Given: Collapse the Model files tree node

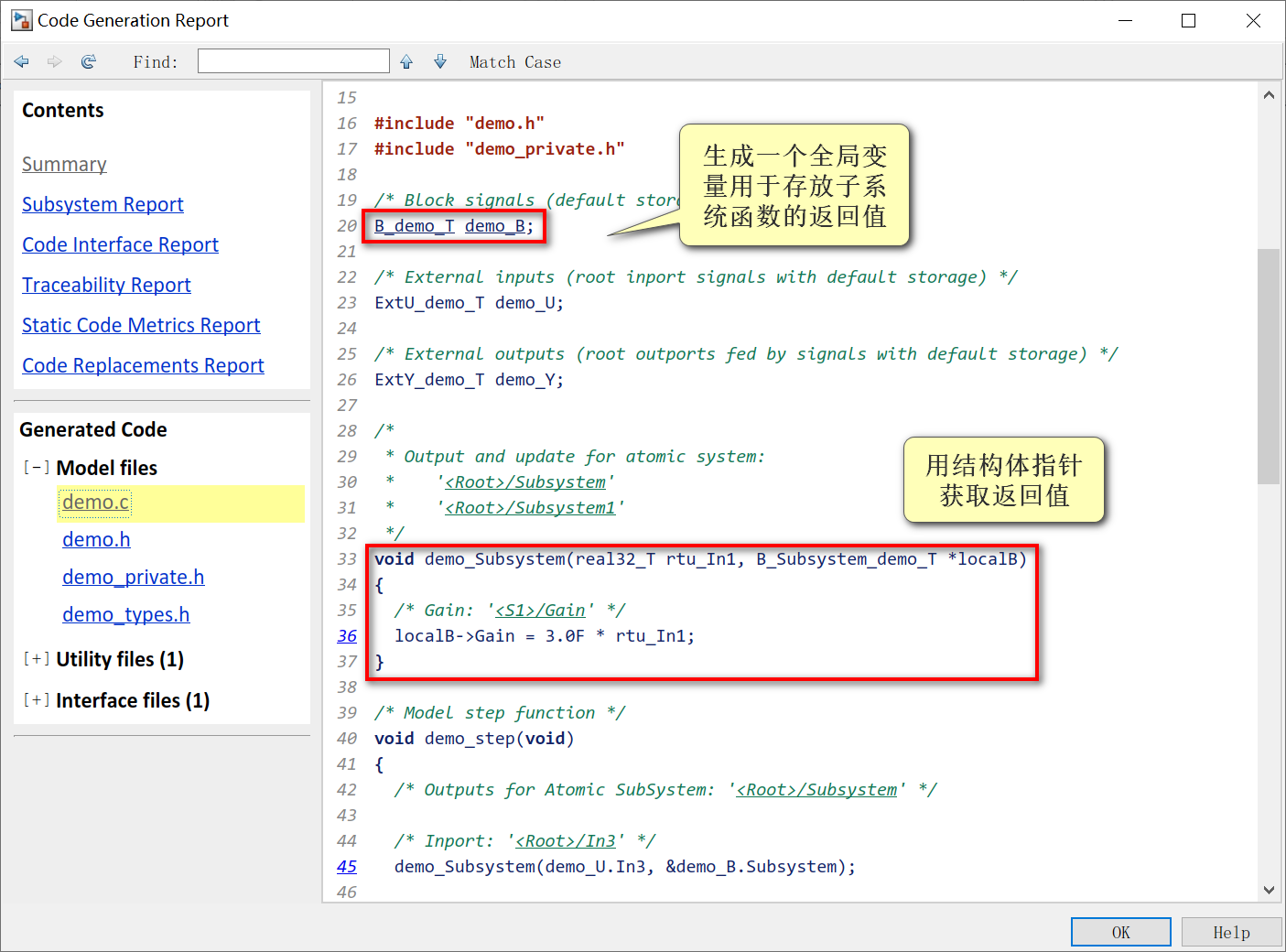Looking at the screenshot, I should [37, 468].
